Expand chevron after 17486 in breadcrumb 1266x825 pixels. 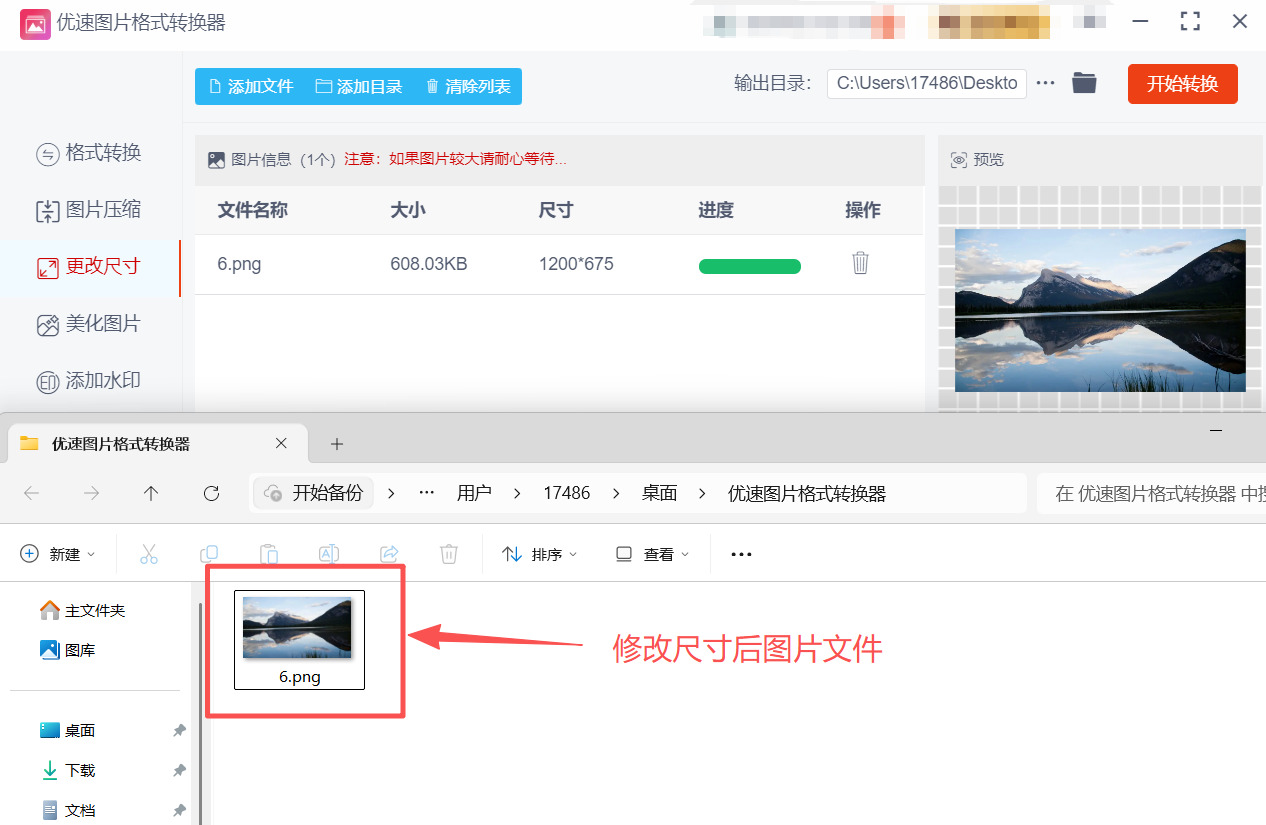tap(616, 493)
